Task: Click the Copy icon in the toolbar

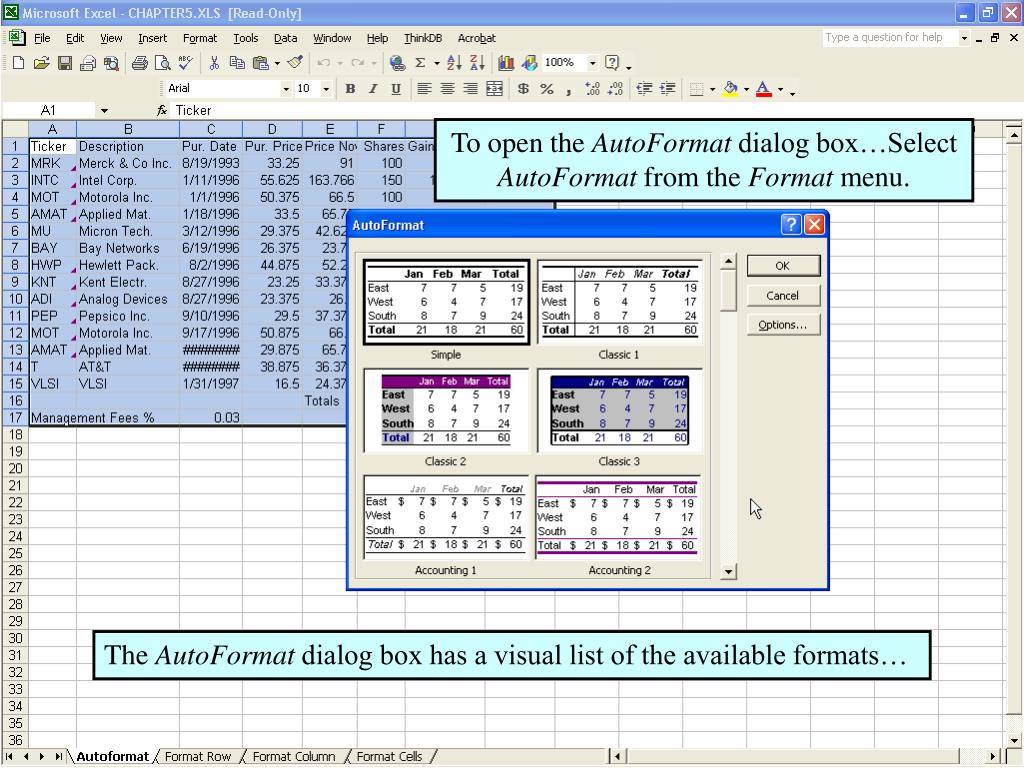Action: [x=237, y=63]
